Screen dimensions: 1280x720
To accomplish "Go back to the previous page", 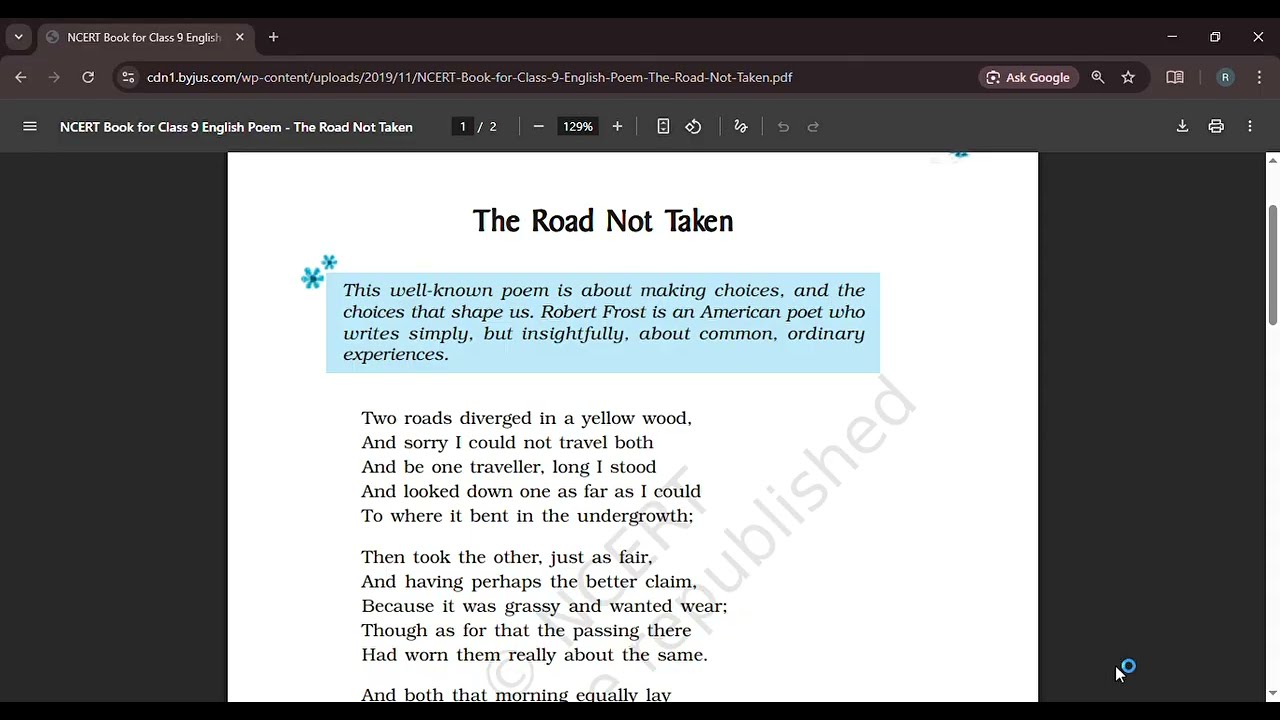I will tap(21, 77).
